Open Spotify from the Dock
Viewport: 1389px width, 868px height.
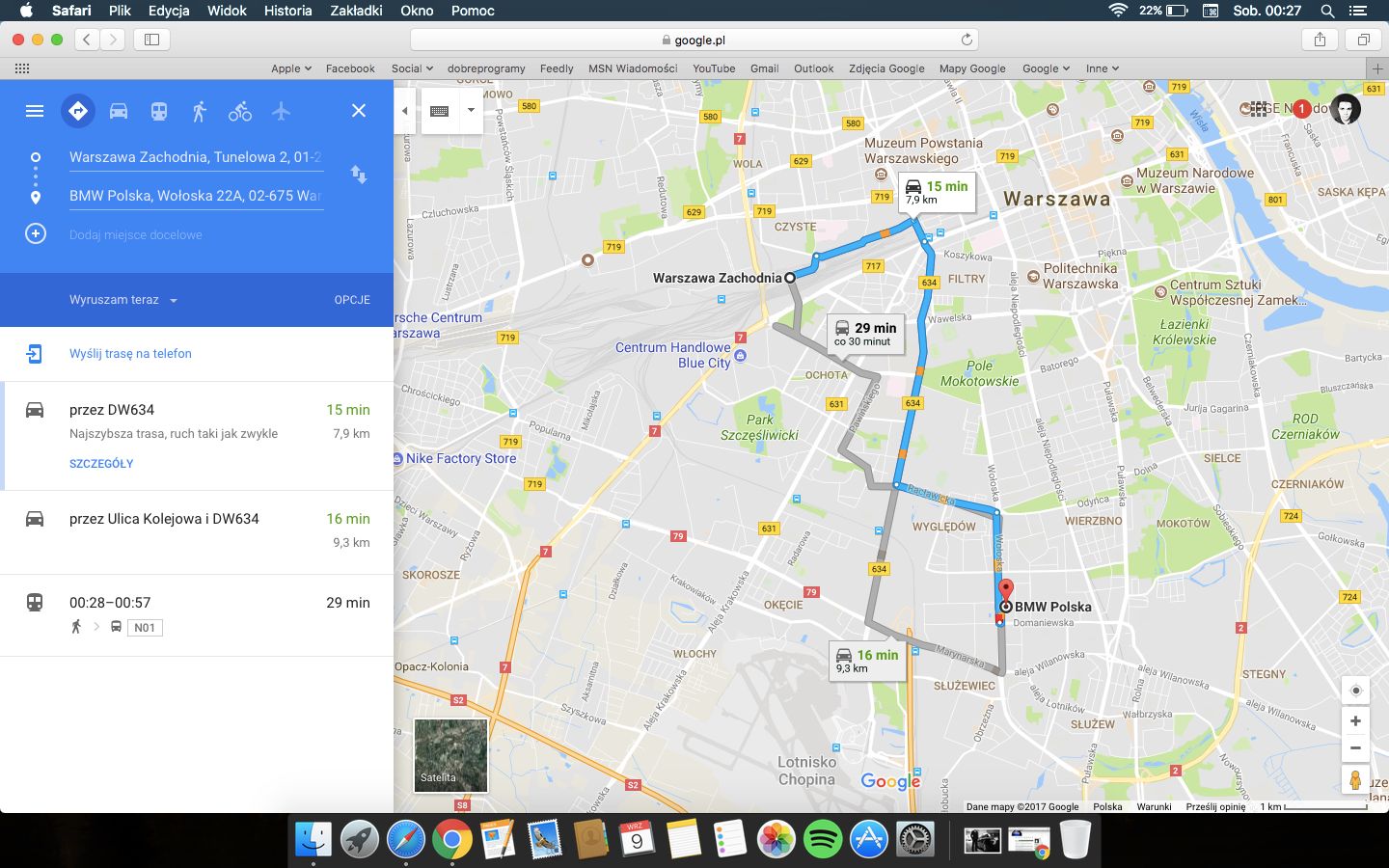823,840
